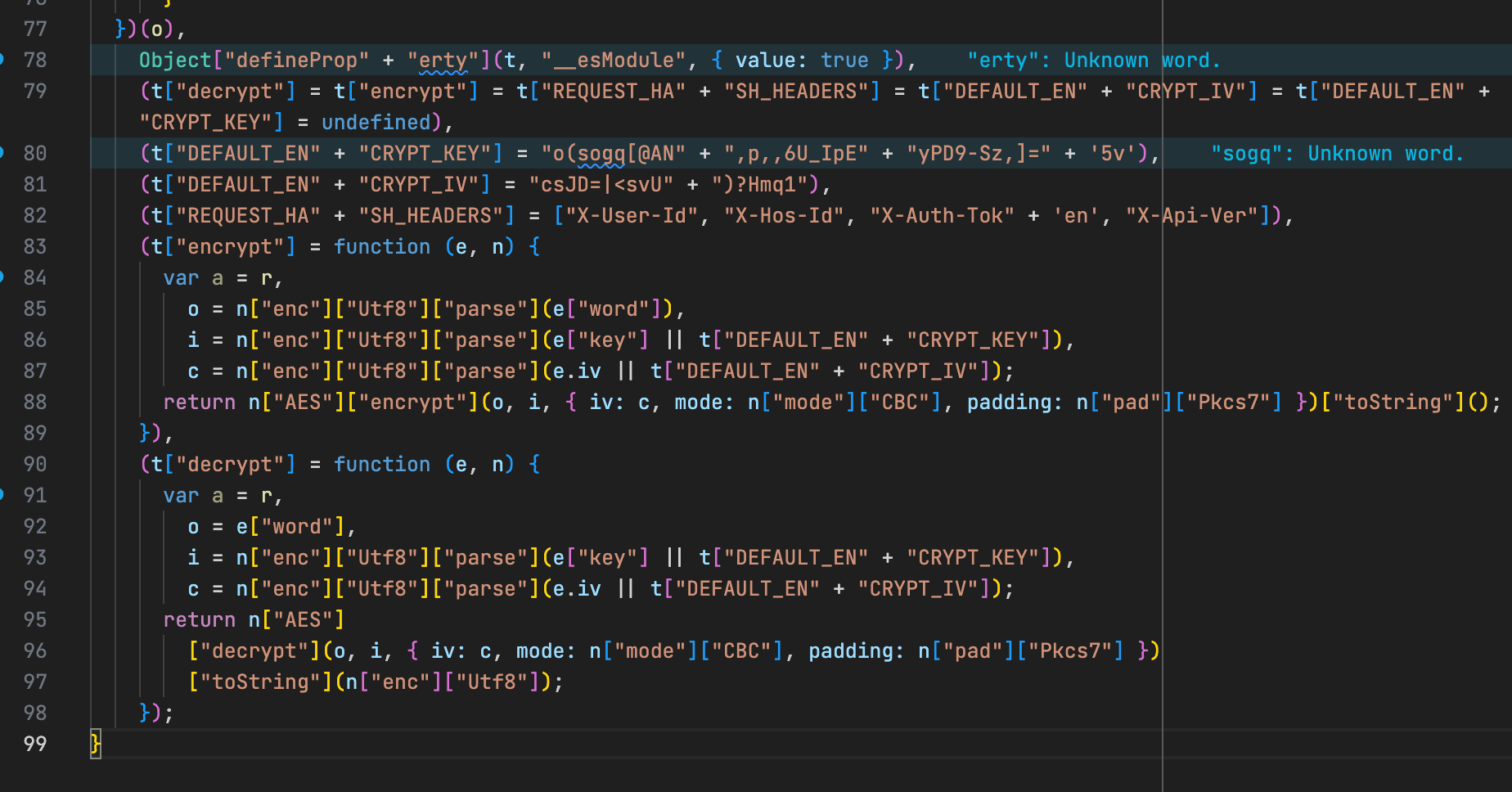Click the 'toString' call on line 88
The height and width of the screenshot is (792, 1512).
[x=1393, y=402]
